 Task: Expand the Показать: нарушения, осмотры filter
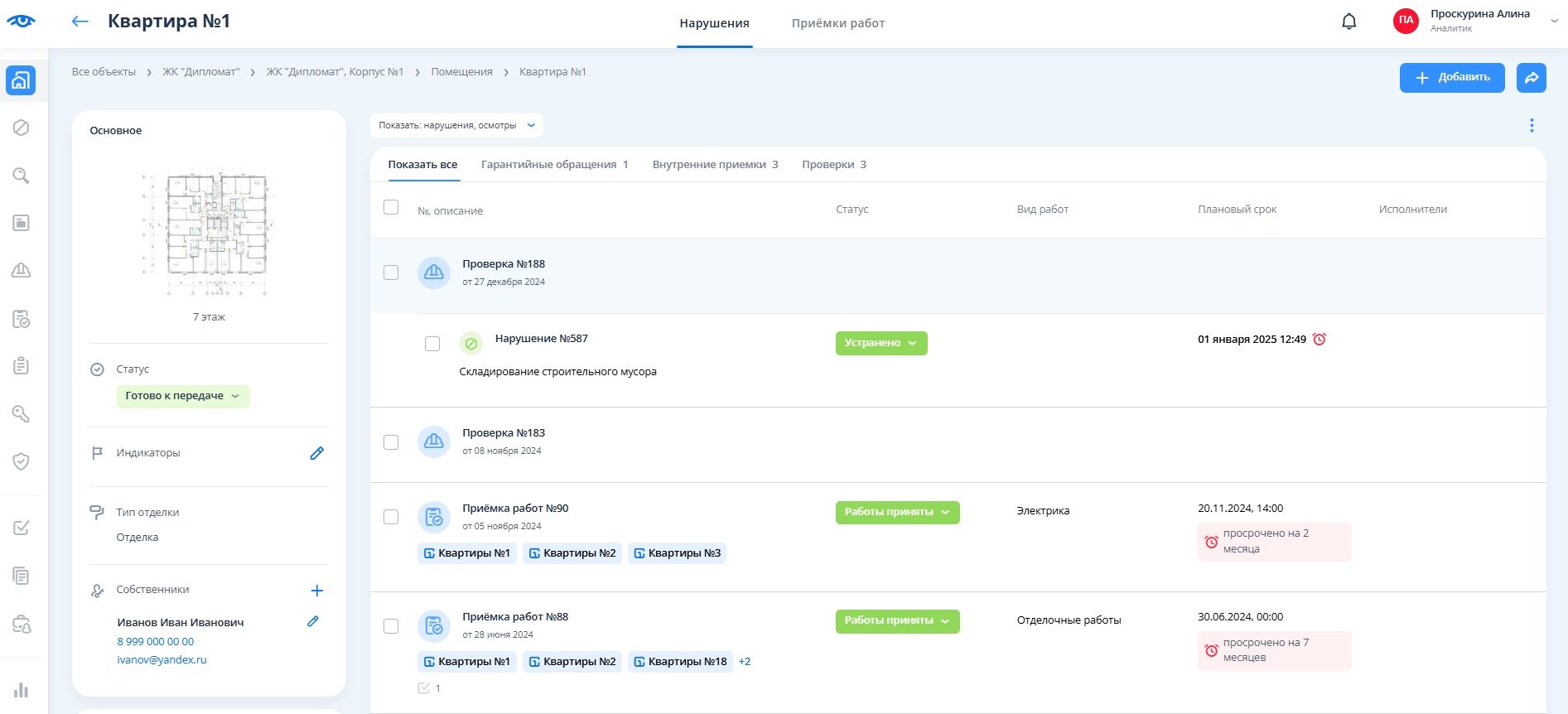coord(456,126)
